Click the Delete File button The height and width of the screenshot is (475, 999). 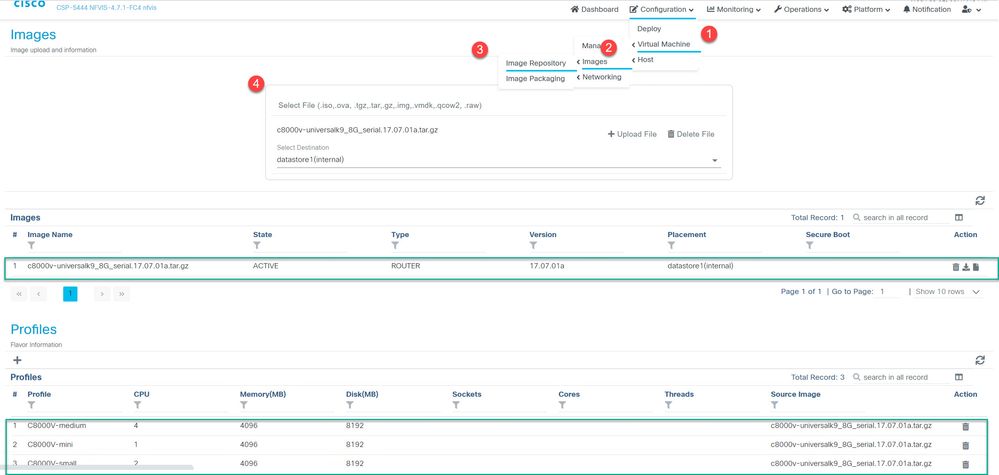tap(691, 134)
